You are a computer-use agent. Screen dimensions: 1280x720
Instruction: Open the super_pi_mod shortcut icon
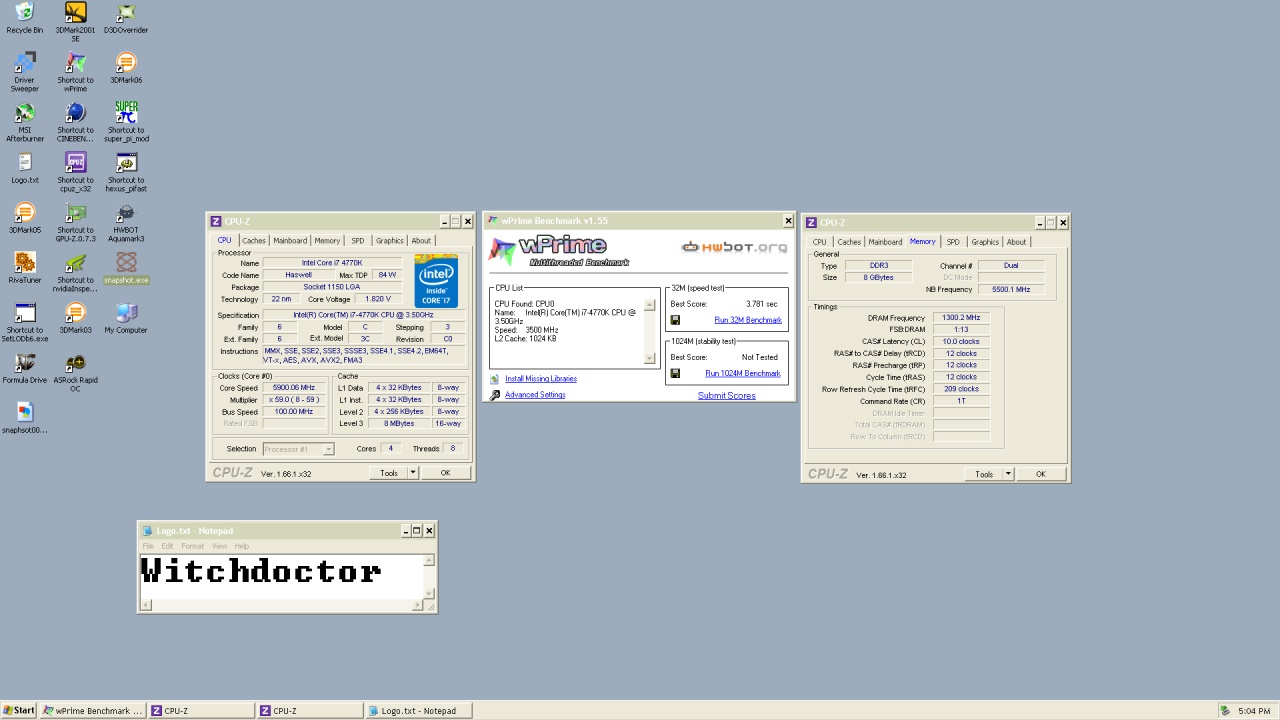coord(126,114)
